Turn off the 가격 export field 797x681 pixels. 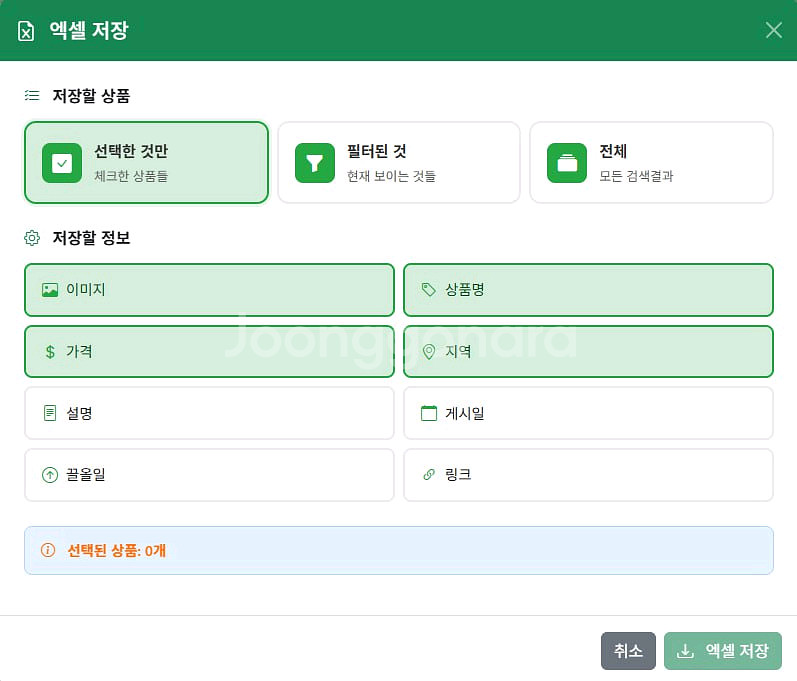click(209, 352)
